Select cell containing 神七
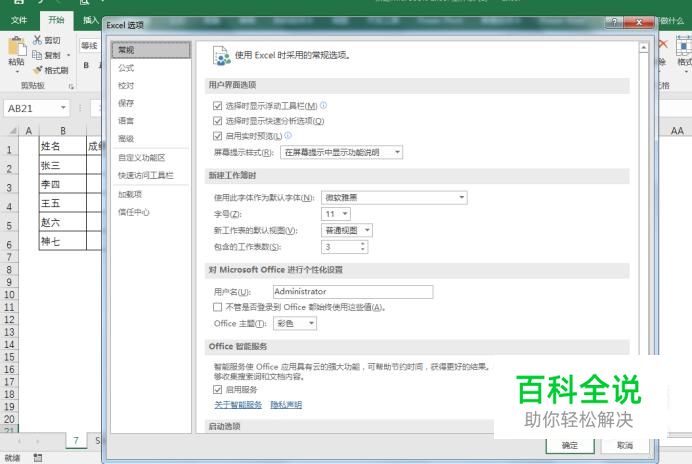This screenshot has height=464, width=692. click(62, 241)
